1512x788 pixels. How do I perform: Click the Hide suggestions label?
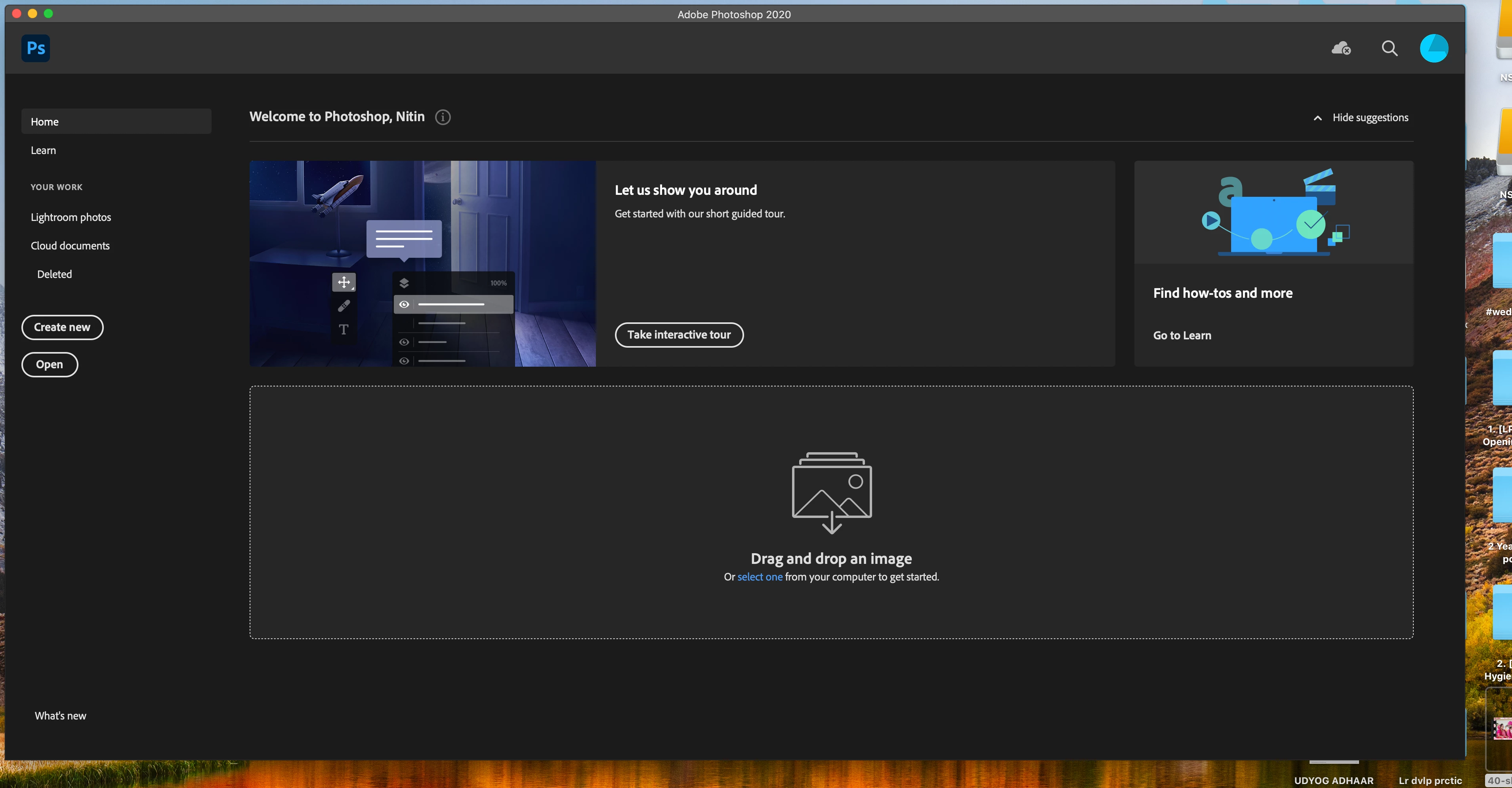click(1370, 118)
